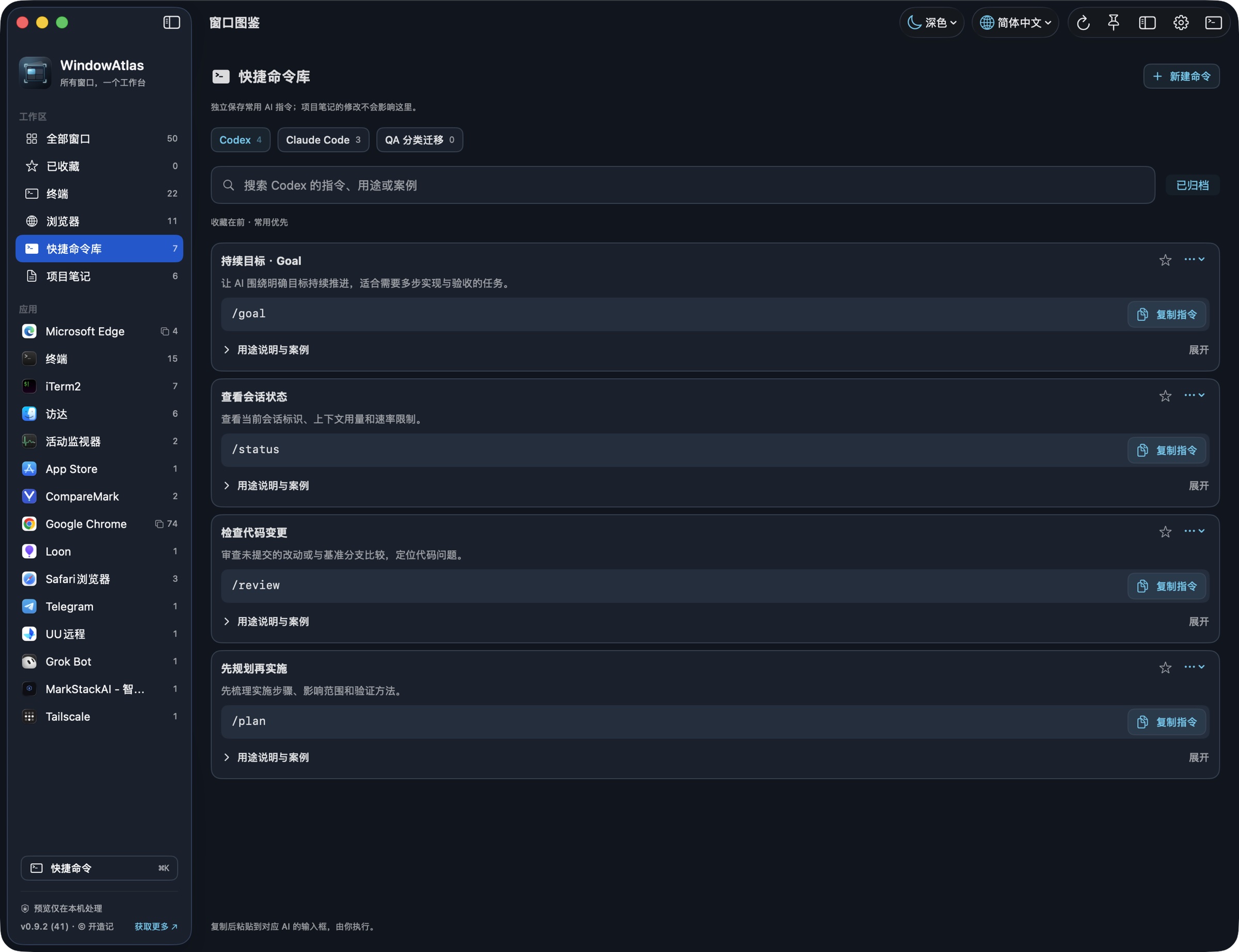Copy the /plan command with 复制指令

click(1166, 722)
